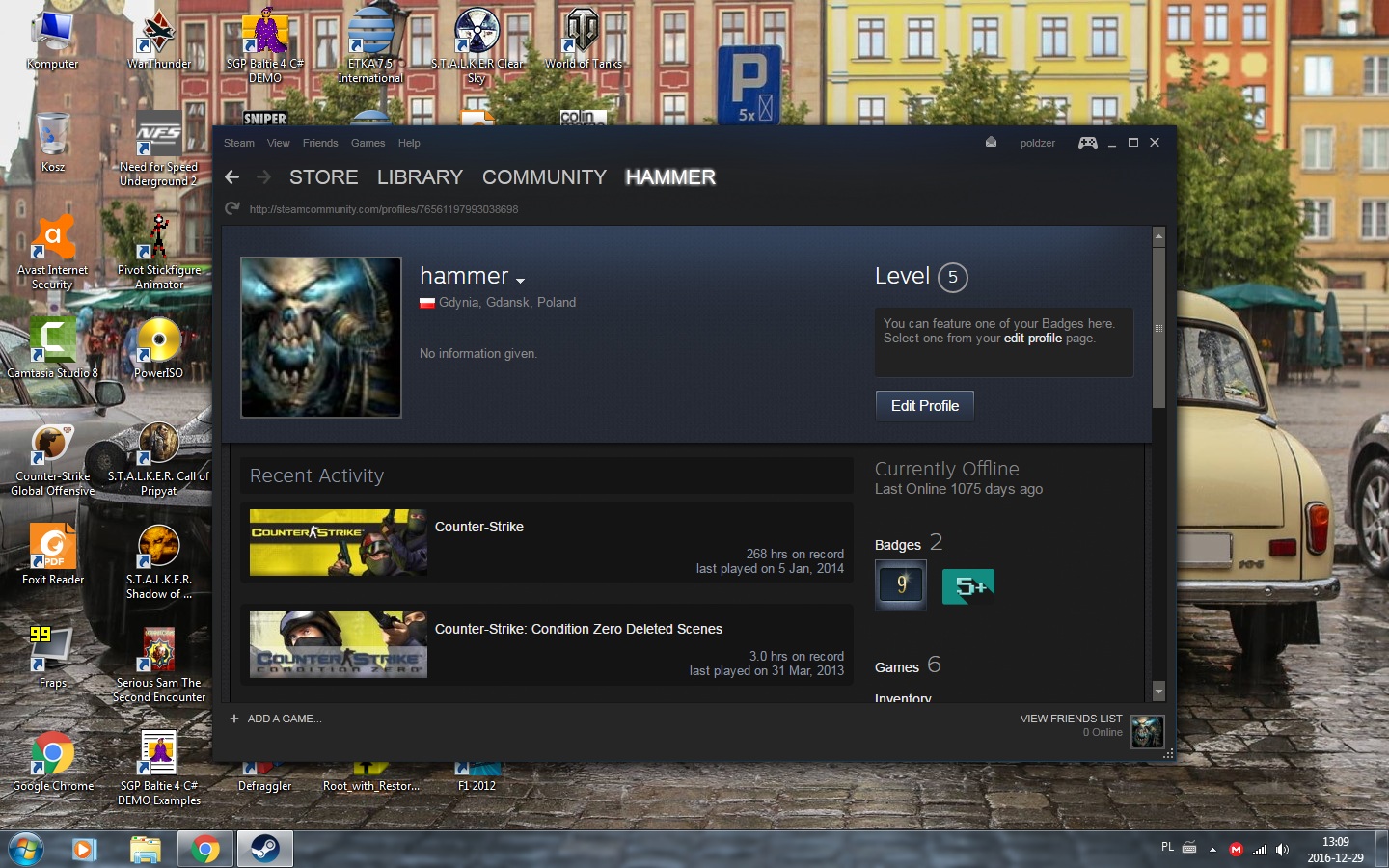Switch to the STORE tab

[x=323, y=177]
